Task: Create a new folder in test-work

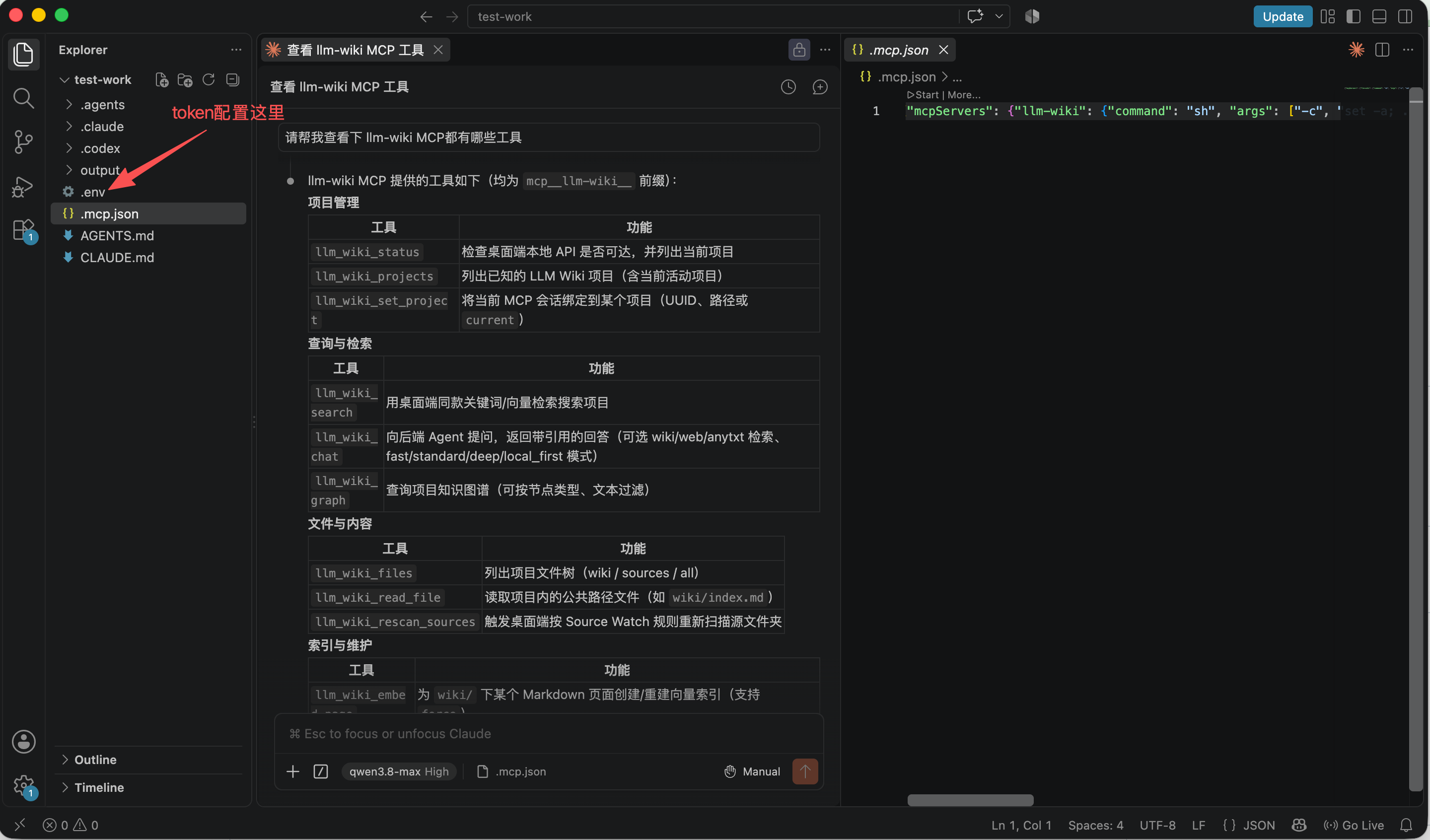Action: (185, 80)
